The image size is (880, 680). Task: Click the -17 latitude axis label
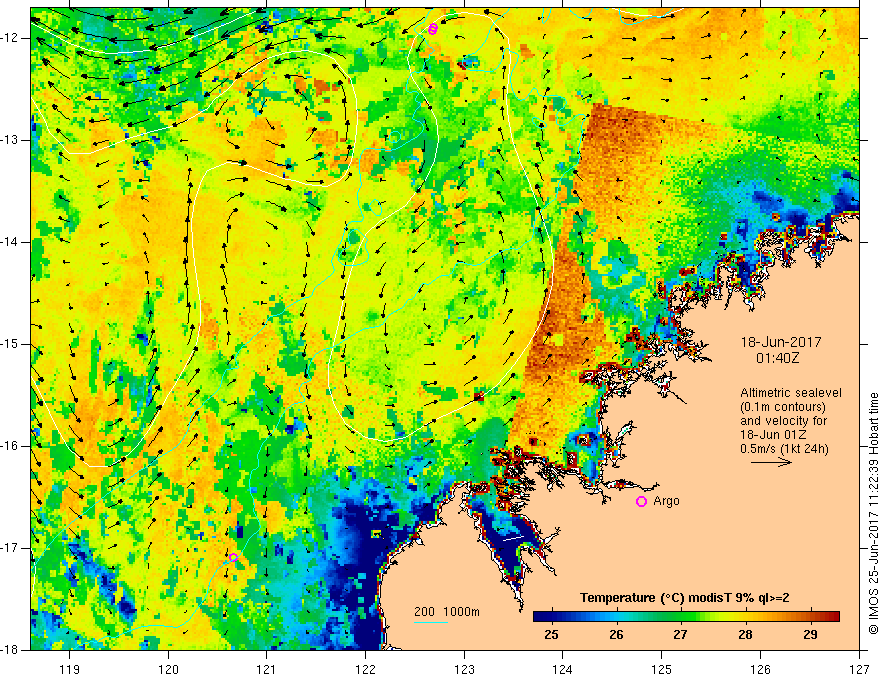click(11, 548)
